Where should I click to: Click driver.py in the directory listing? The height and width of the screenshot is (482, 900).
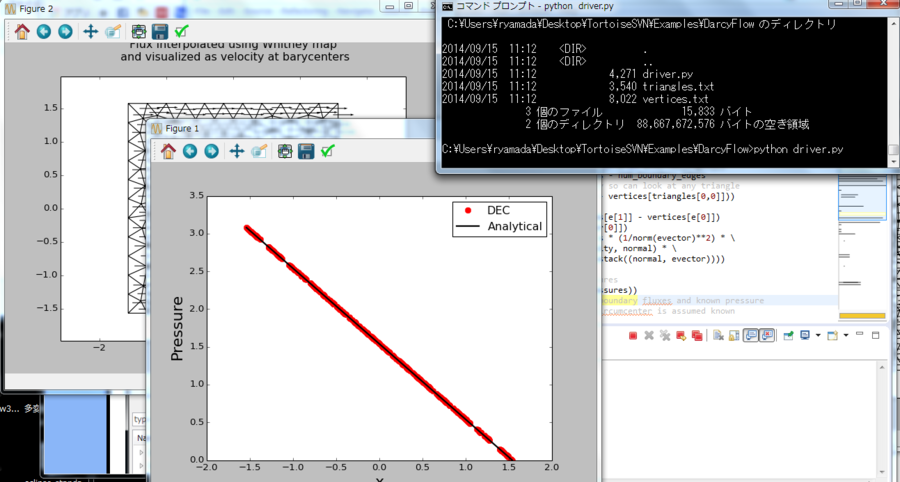pyautogui.click(x=668, y=74)
